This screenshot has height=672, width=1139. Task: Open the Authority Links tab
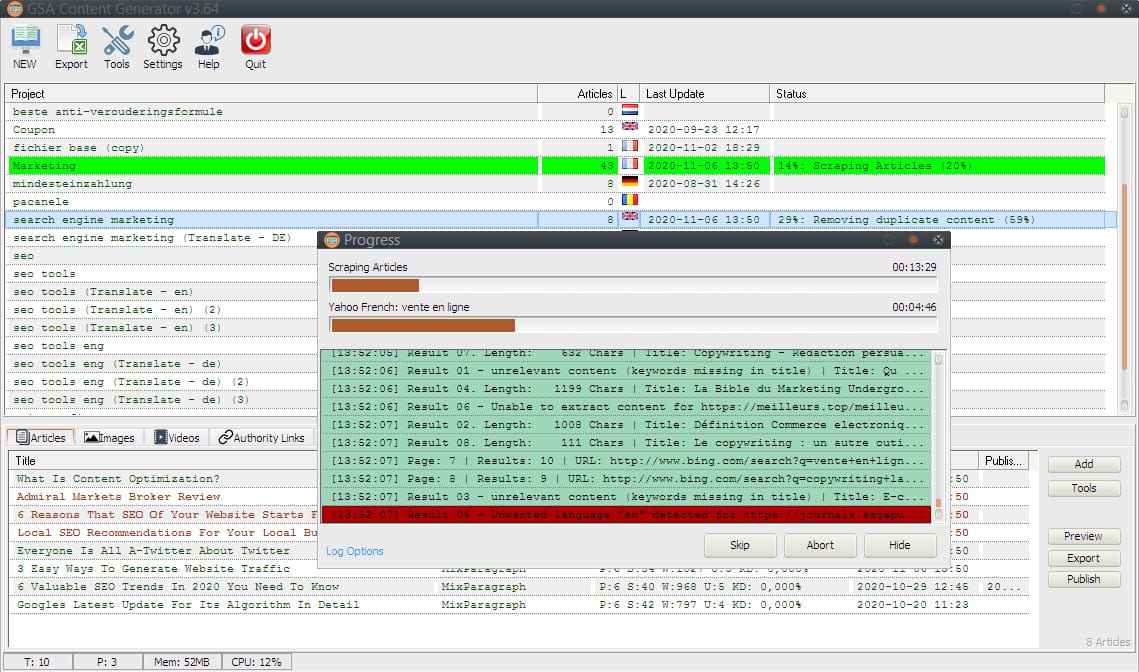click(262, 438)
